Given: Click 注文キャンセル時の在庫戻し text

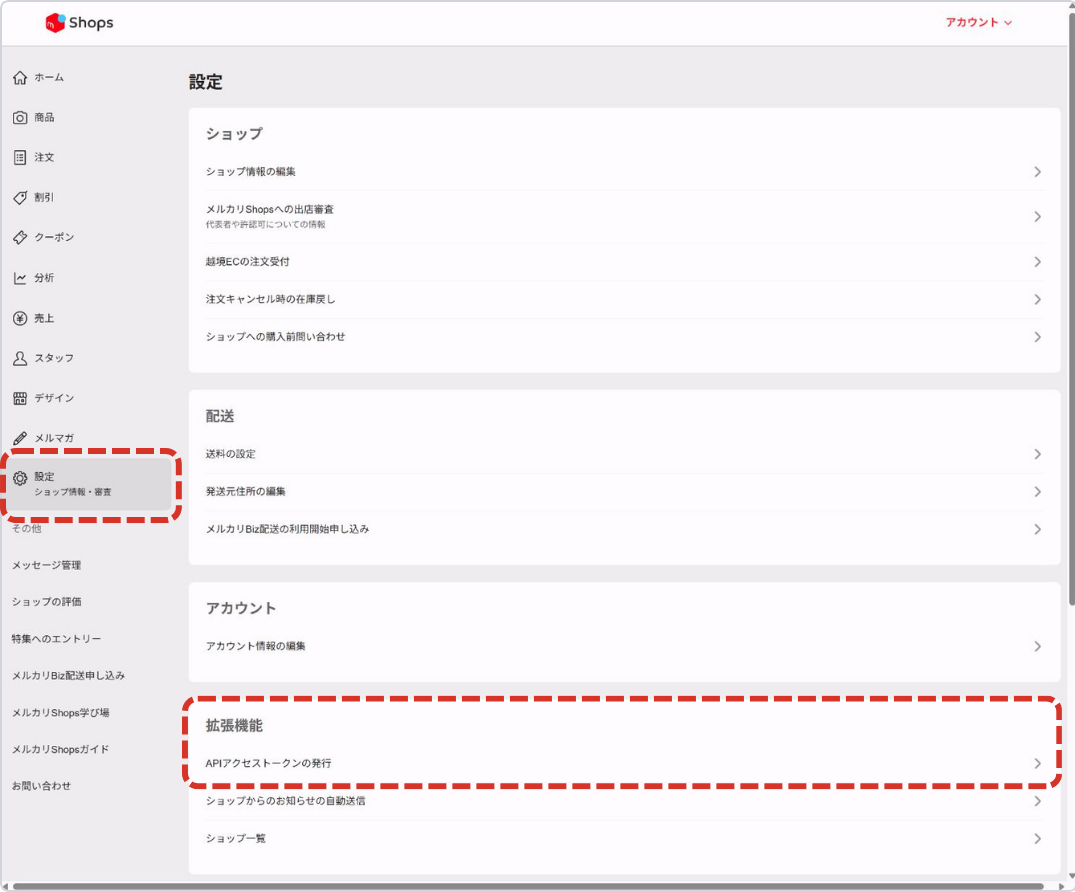Looking at the screenshot, I should 271,300.
